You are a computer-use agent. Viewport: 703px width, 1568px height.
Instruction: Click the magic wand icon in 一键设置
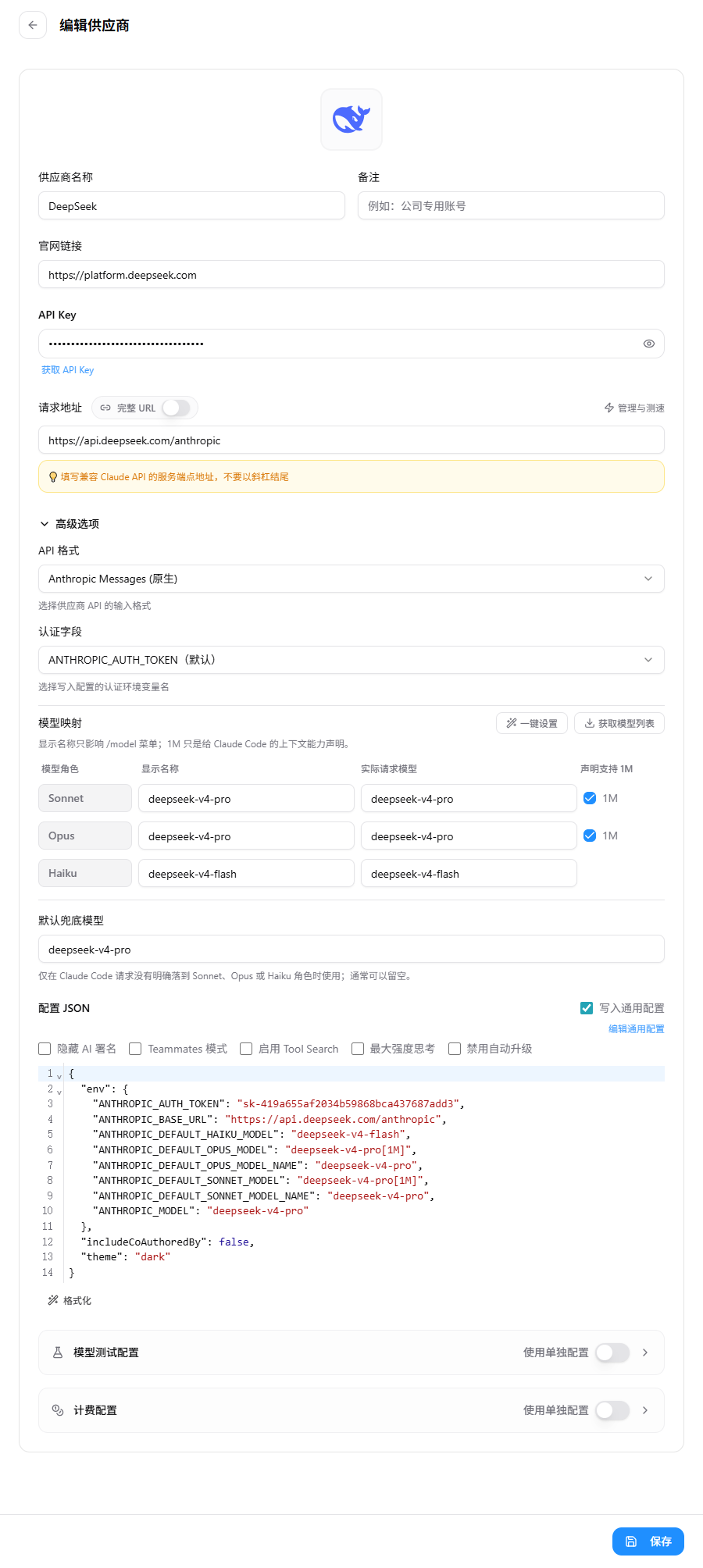click(512, 723)
